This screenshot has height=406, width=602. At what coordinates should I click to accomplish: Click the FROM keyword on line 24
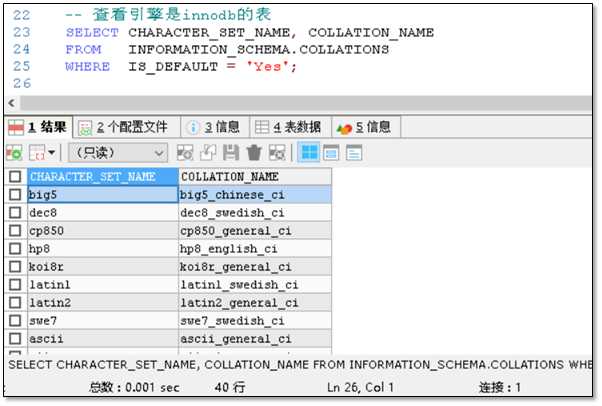[83, 50]
